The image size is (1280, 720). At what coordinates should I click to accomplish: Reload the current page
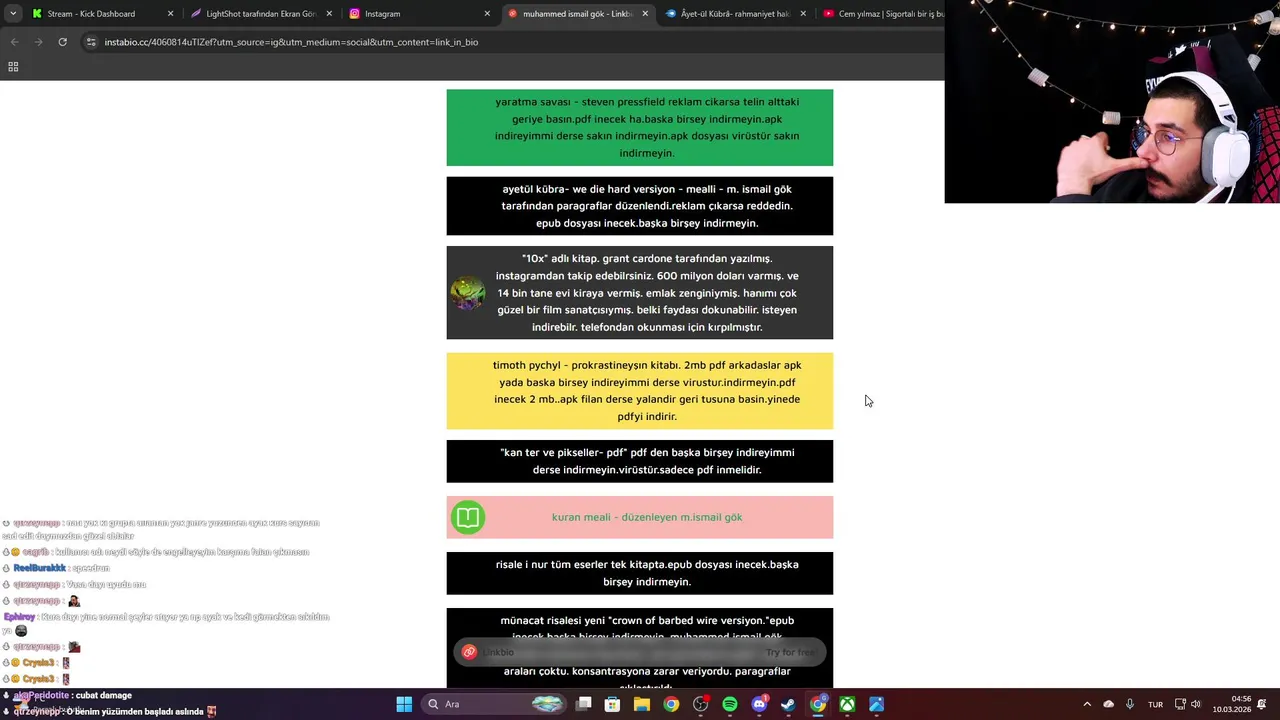click(62, 42)
